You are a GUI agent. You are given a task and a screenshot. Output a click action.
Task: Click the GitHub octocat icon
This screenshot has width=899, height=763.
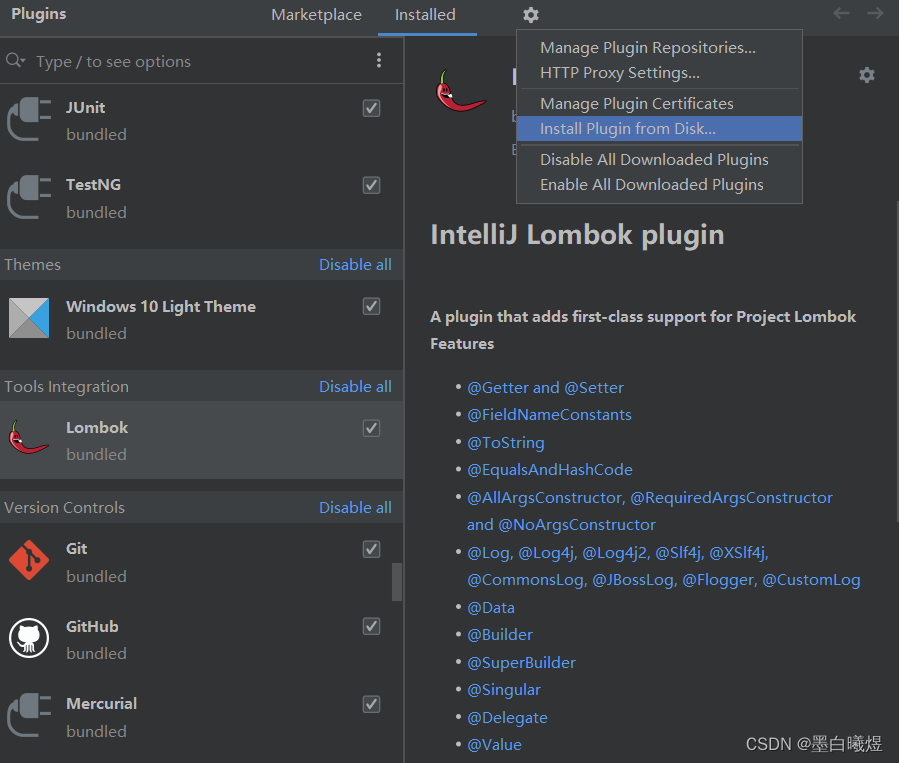tap(29, 637)
